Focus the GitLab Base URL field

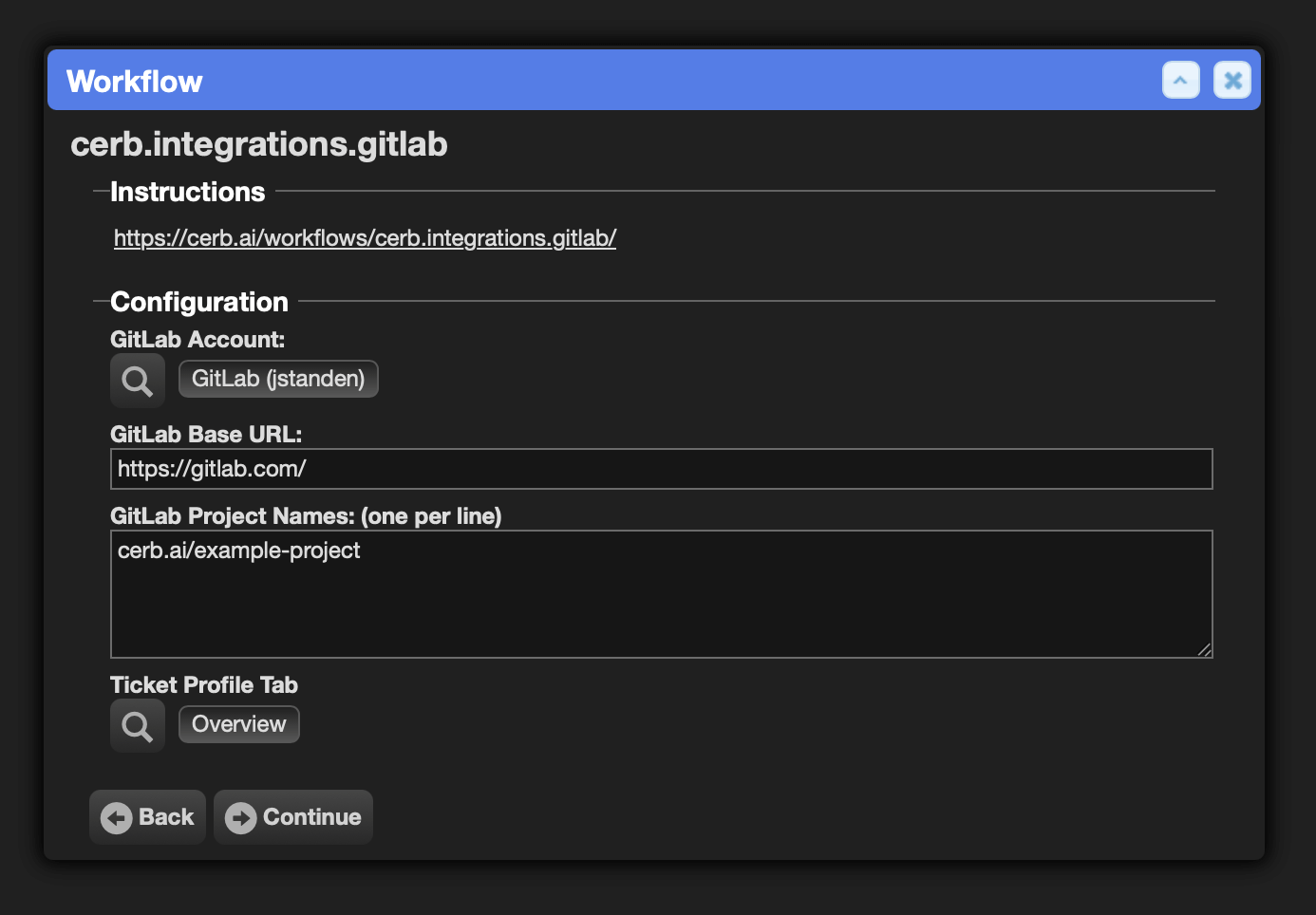tap(662, 469)
